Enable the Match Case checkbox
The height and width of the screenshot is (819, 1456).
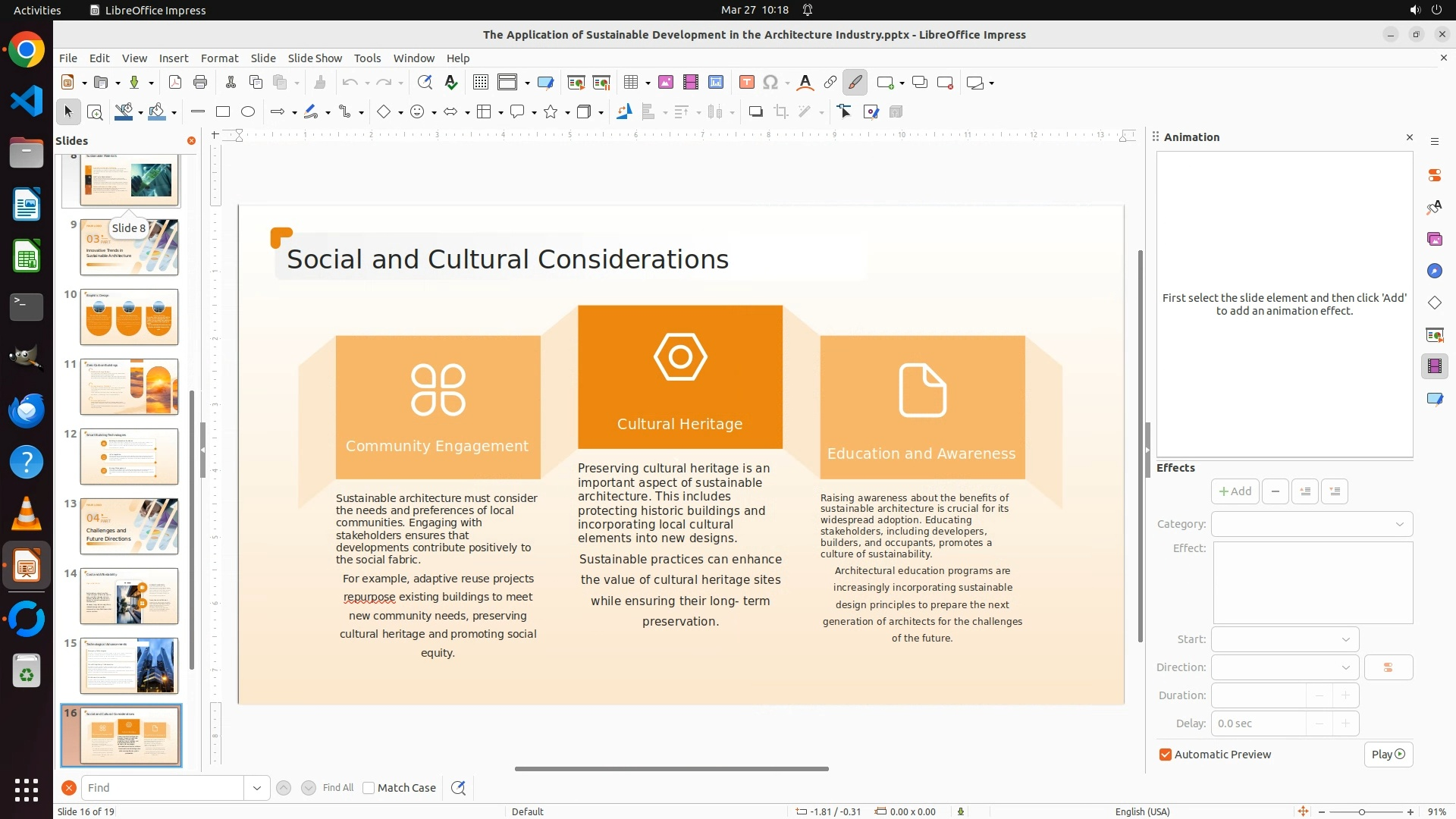pos(369,788)
